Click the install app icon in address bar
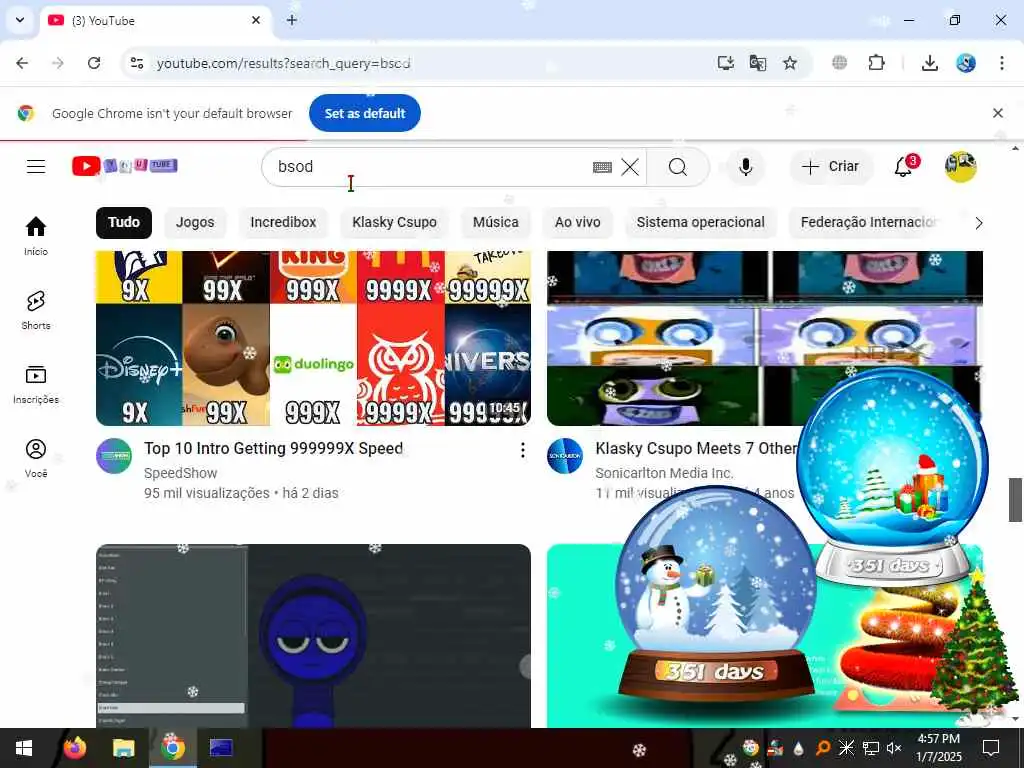The width and height of the screenshot is (1024, 768). 726,63
